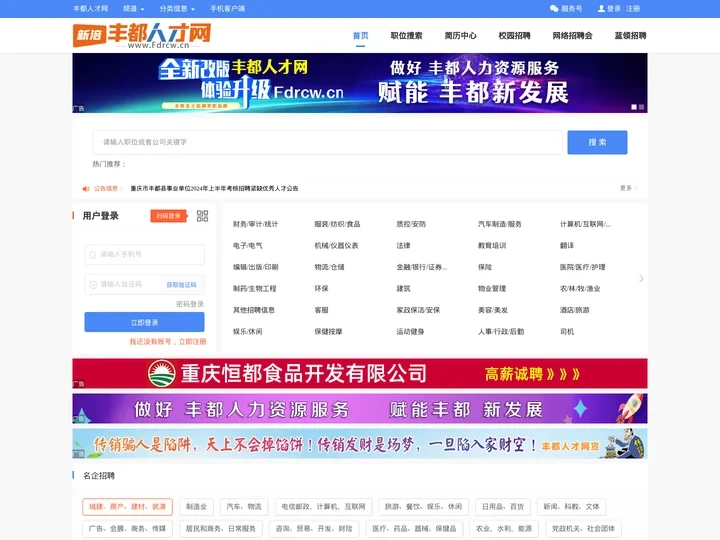The width and height of the screenshot is (720, 540).
Task: Open 职位搜索 navigation tab
Action: tap(406, 35)
